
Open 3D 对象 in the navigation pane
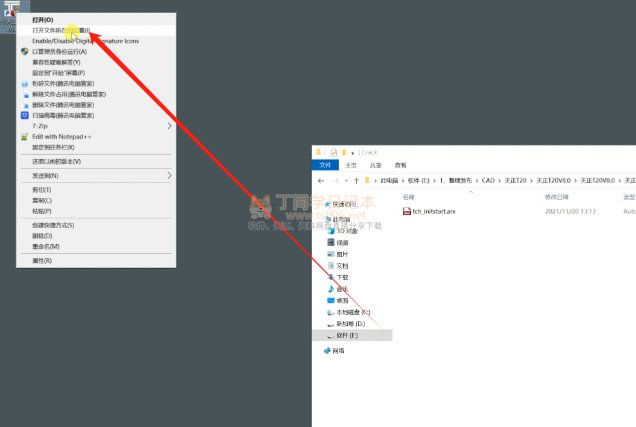tap(343, 231)
